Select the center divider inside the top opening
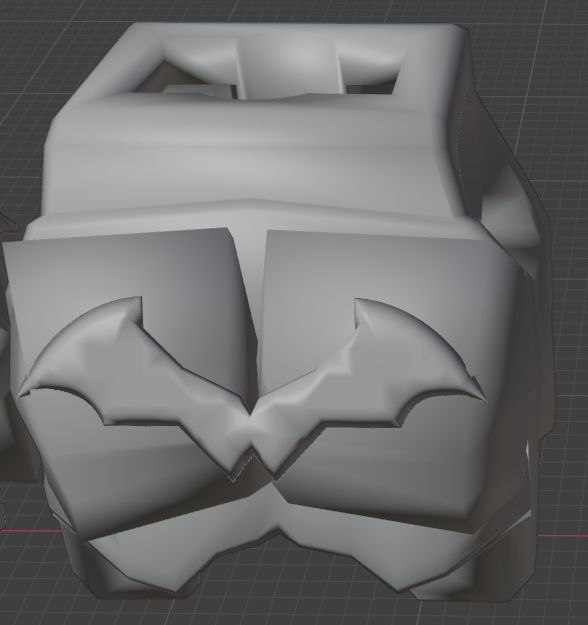Viewport: 588px width, 625px height. point(289,68)
